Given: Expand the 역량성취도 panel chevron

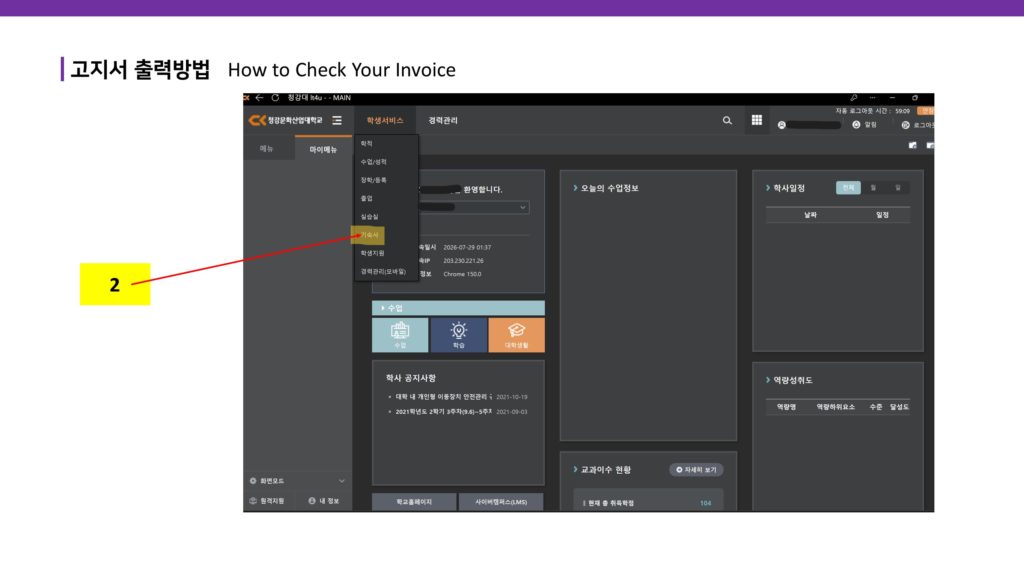Looking at the screenshot, I should tap(767, 380).
